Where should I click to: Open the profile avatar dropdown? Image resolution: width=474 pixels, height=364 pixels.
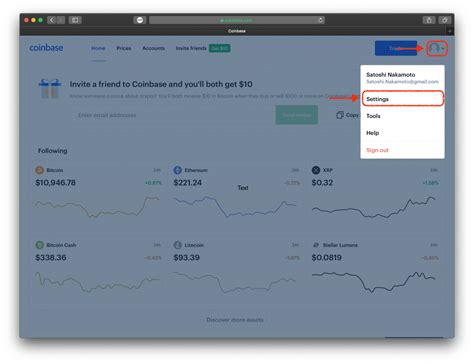point(437,49)
